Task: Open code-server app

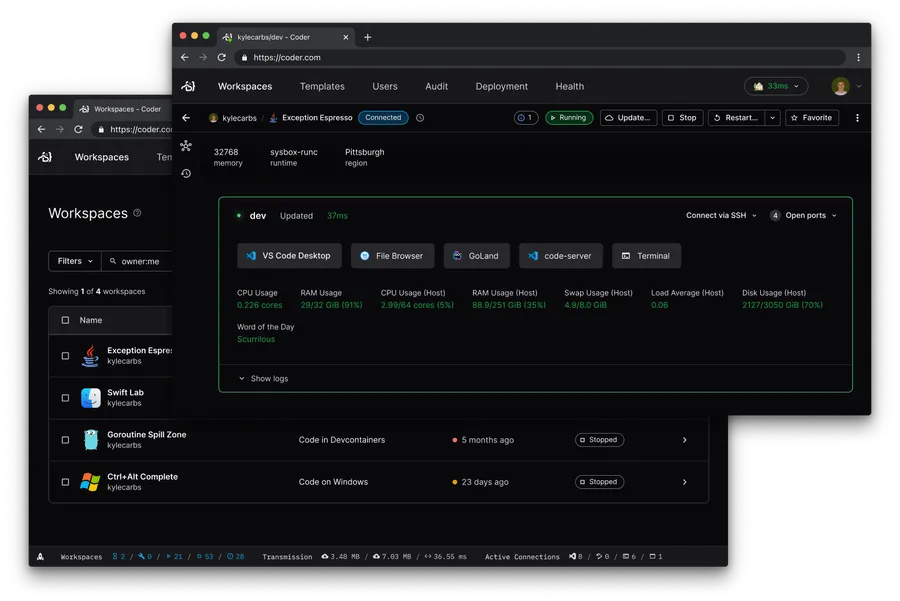Action: tap(561, 256)
